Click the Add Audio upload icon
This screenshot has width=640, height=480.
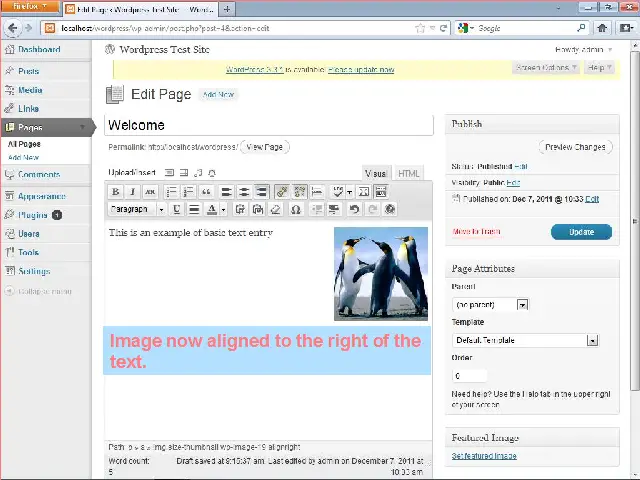(x=198, y=173)
